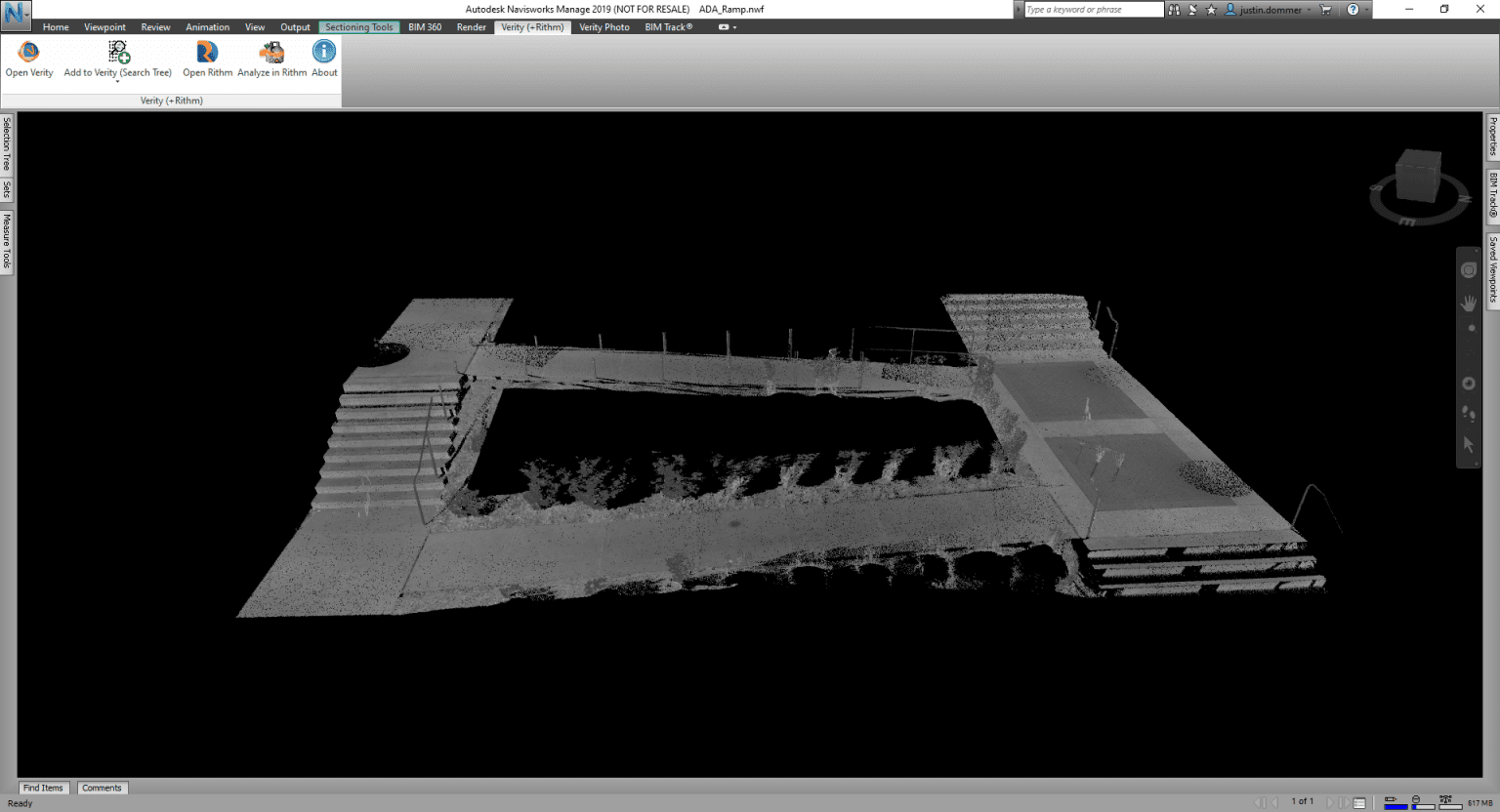Choose the Walk navigation tool
This screenshot has width=1500, height=812.
point(1469,415)
